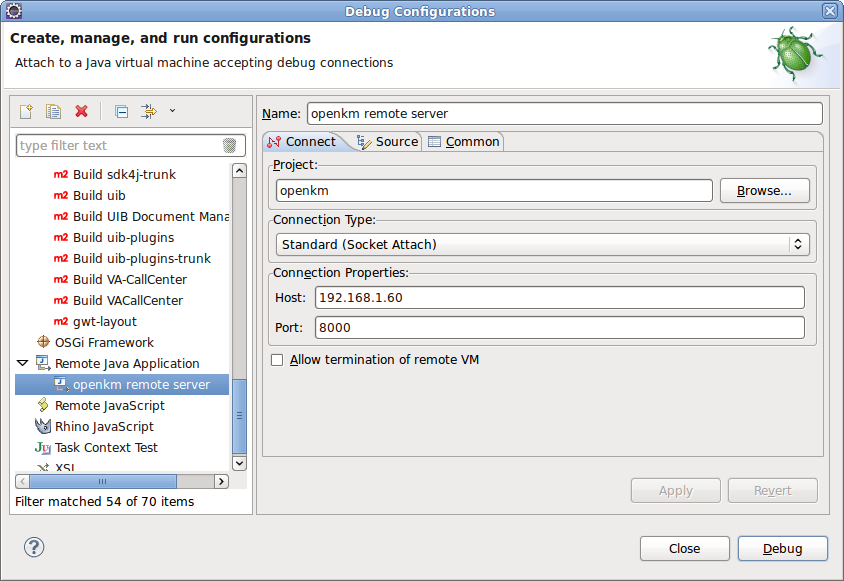Open the help question mark icon
This screenshot has width=844, height=581.
(35, 547)
